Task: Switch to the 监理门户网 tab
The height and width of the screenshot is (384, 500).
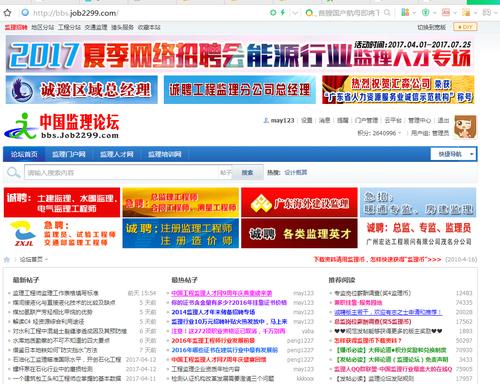Action: [69, 154]
